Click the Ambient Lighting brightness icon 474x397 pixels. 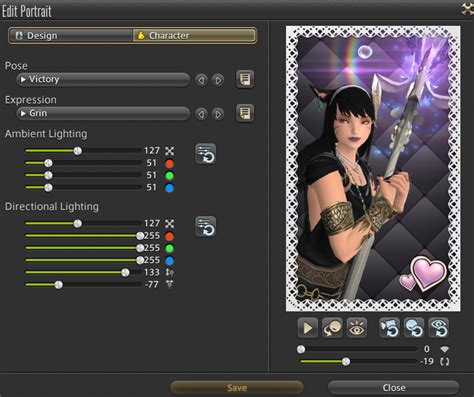(x=170, y=151)
